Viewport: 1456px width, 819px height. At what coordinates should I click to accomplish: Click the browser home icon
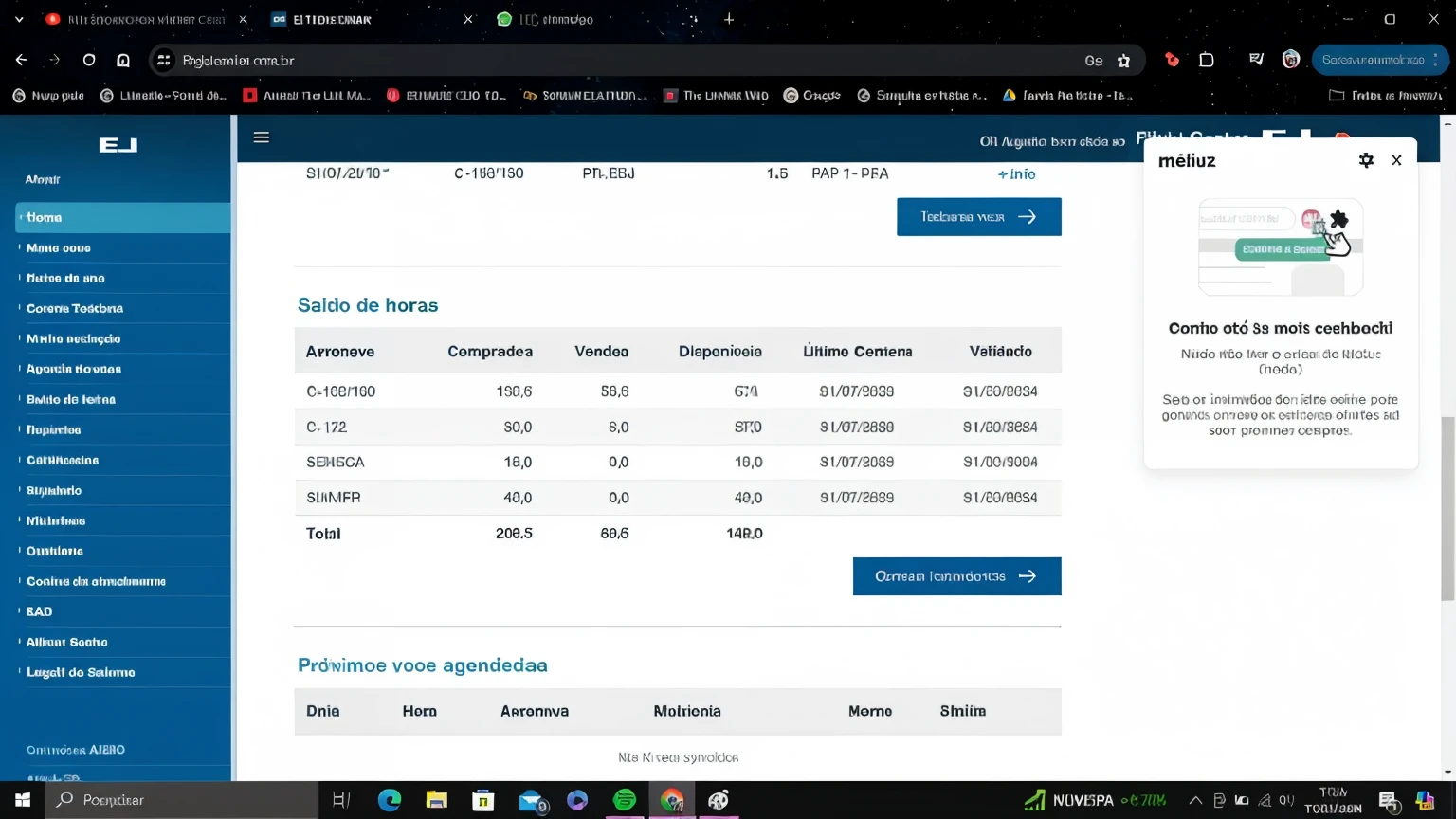click(123, 60)
